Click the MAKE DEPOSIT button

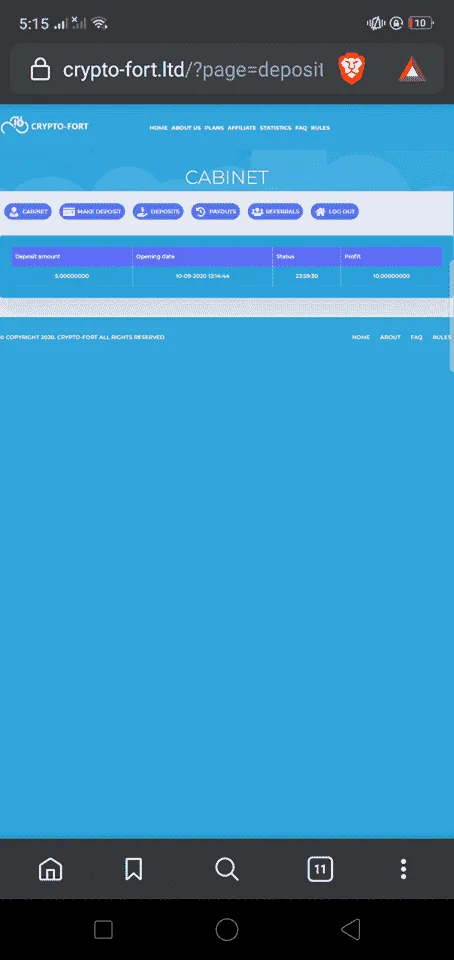[92, 212]
